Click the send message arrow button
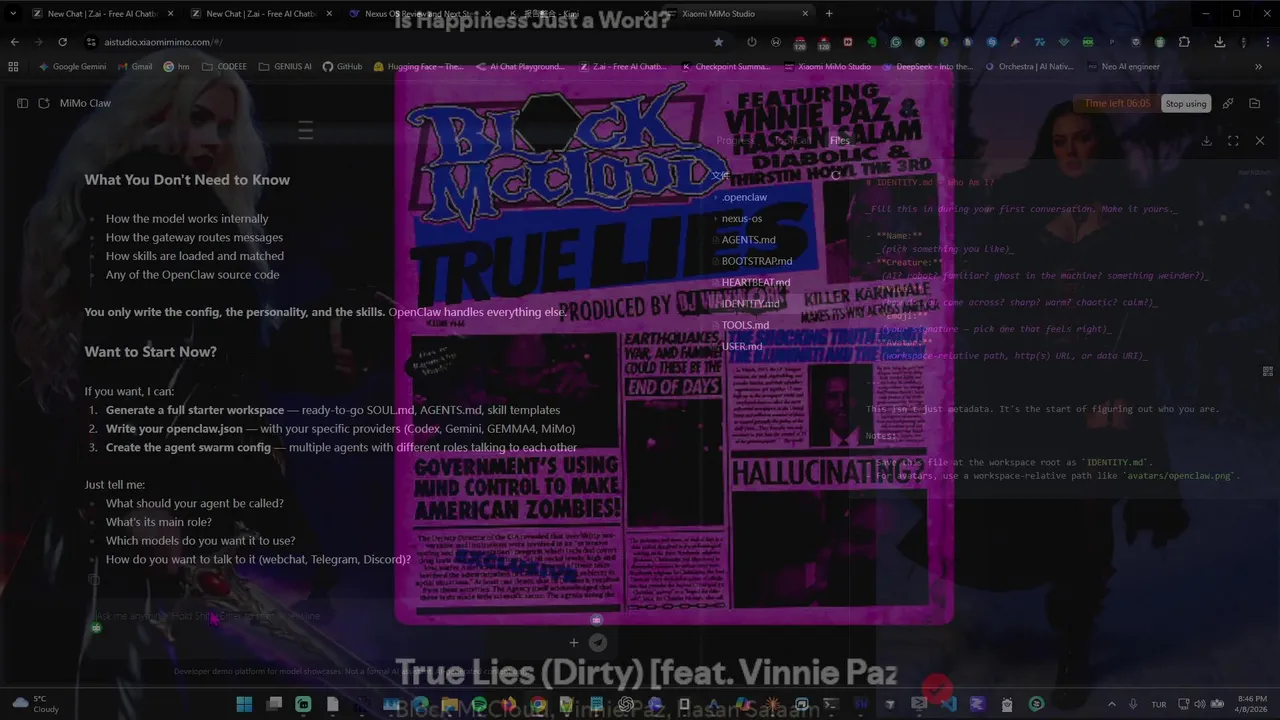Viewport: 1280px width, 720px height. (598, 643)
